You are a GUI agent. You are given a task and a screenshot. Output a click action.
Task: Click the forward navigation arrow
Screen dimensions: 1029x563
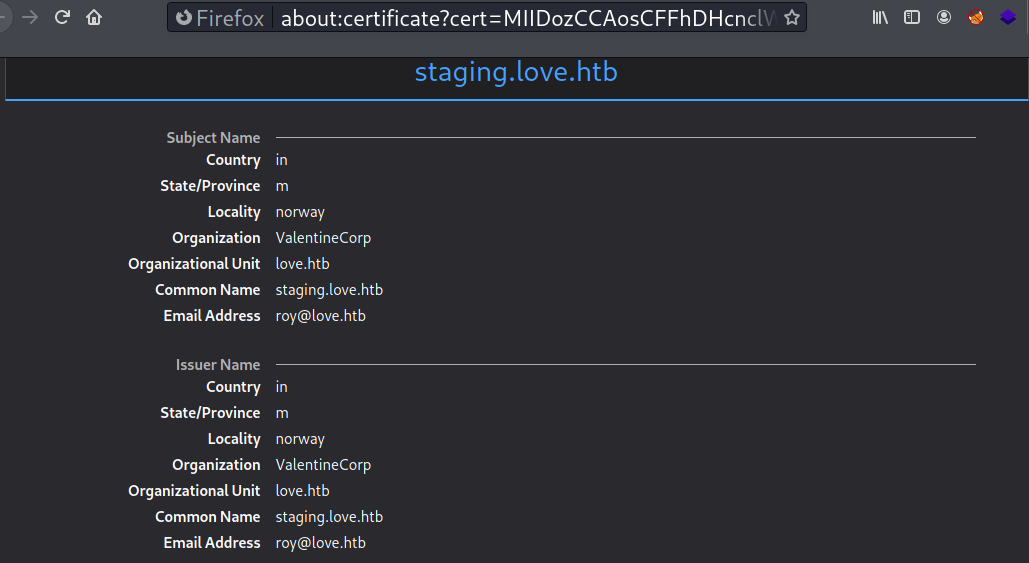(30, 17)
